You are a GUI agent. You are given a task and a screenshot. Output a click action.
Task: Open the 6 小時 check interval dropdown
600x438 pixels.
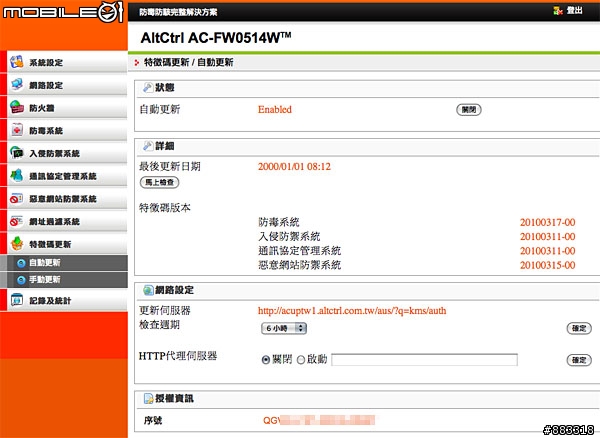[x=284, y=328]
